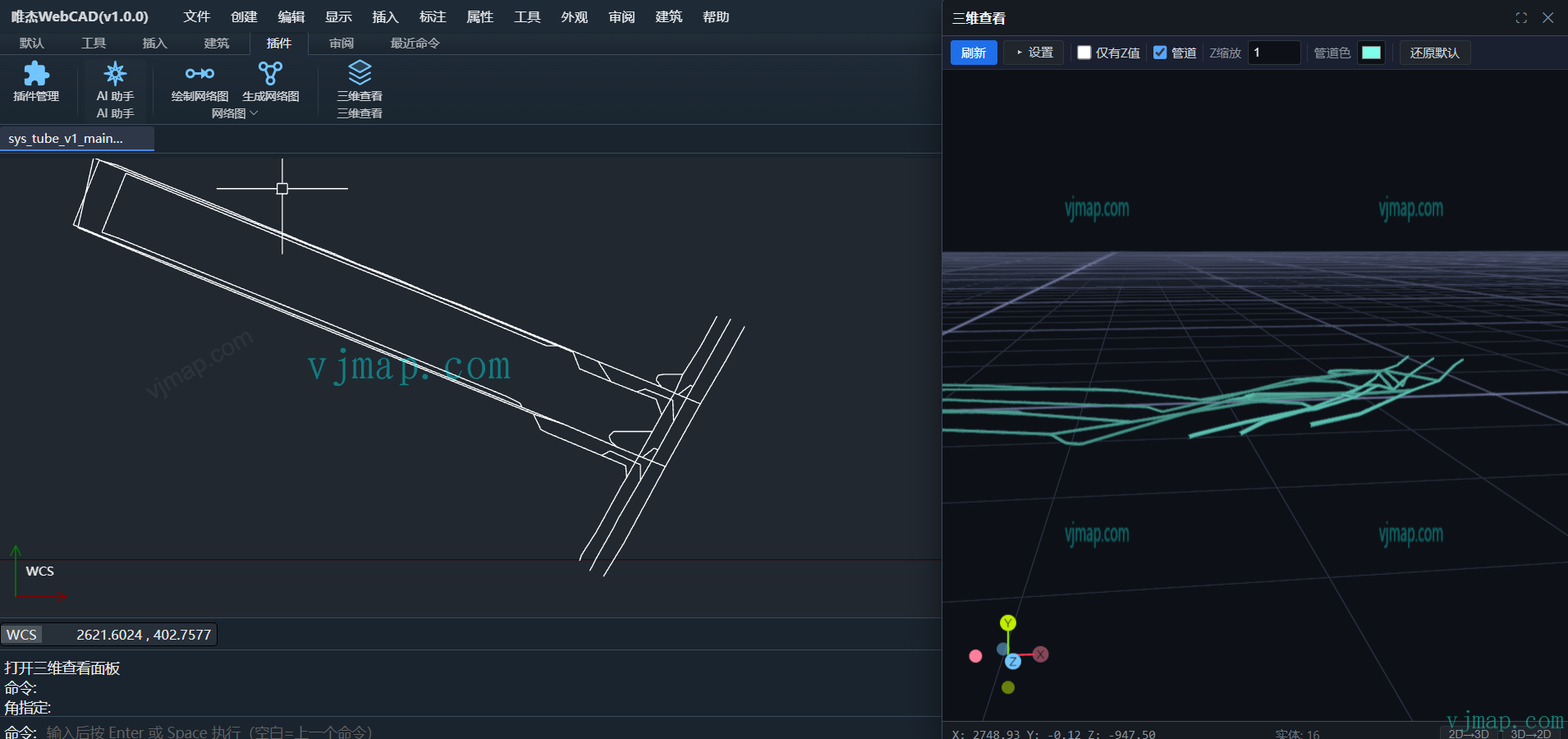Click the Z缩放 input field
1568x739 pixels.
pyautogui.click(x=1273, y=53)
